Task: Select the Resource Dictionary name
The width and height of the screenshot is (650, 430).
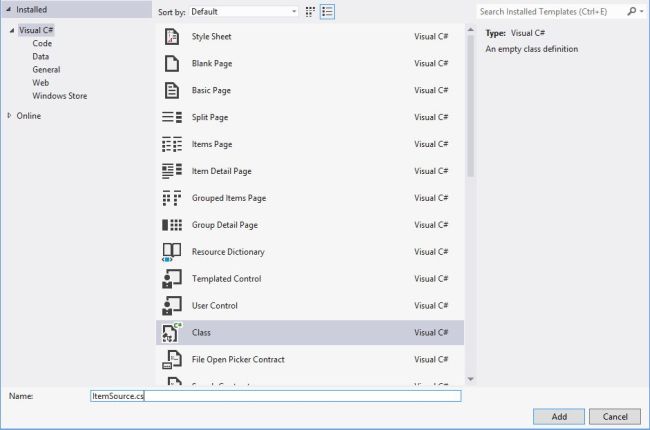Action: [228, 252]
